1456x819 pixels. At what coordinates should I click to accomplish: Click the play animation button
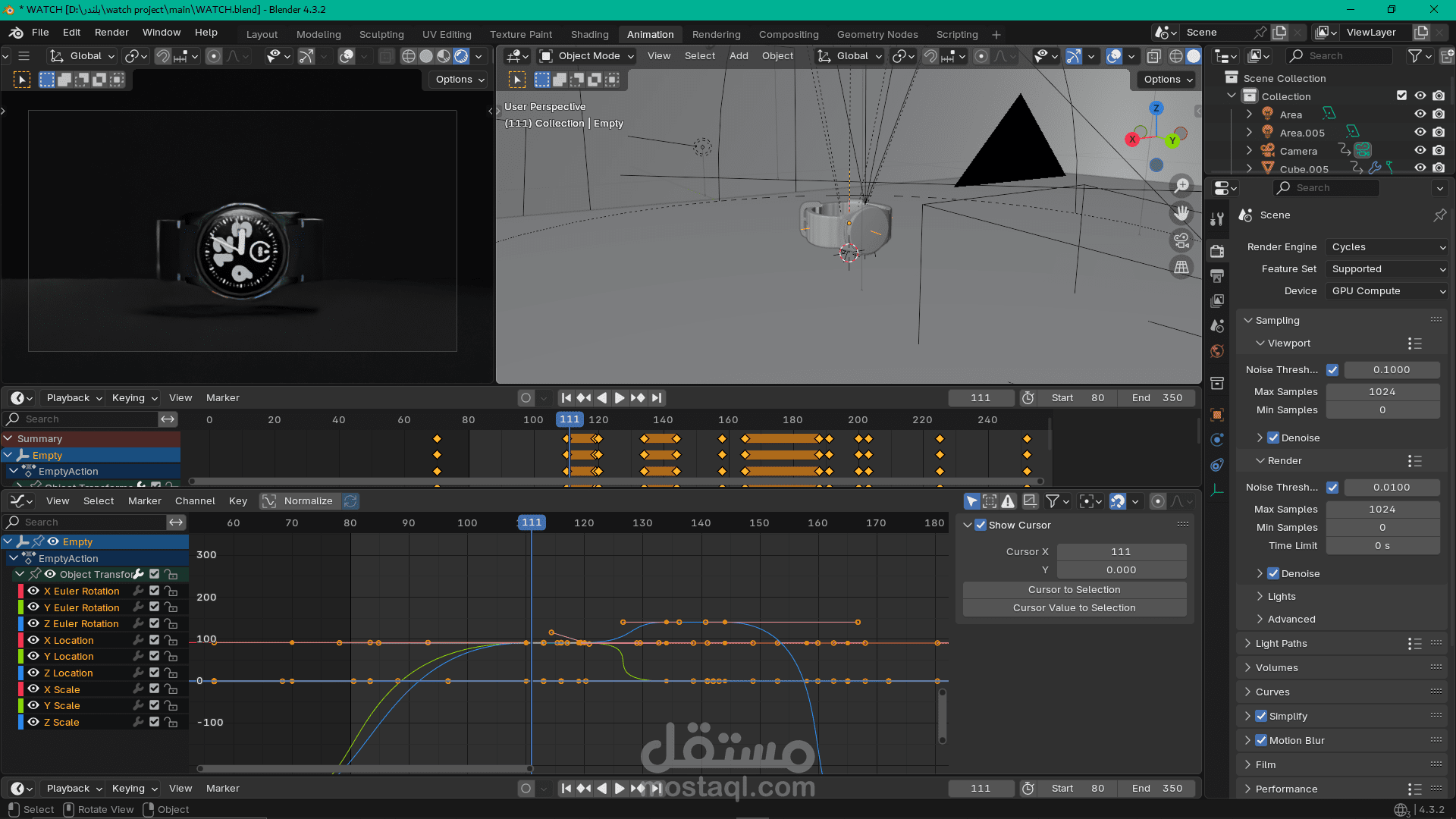click(620, 398)
